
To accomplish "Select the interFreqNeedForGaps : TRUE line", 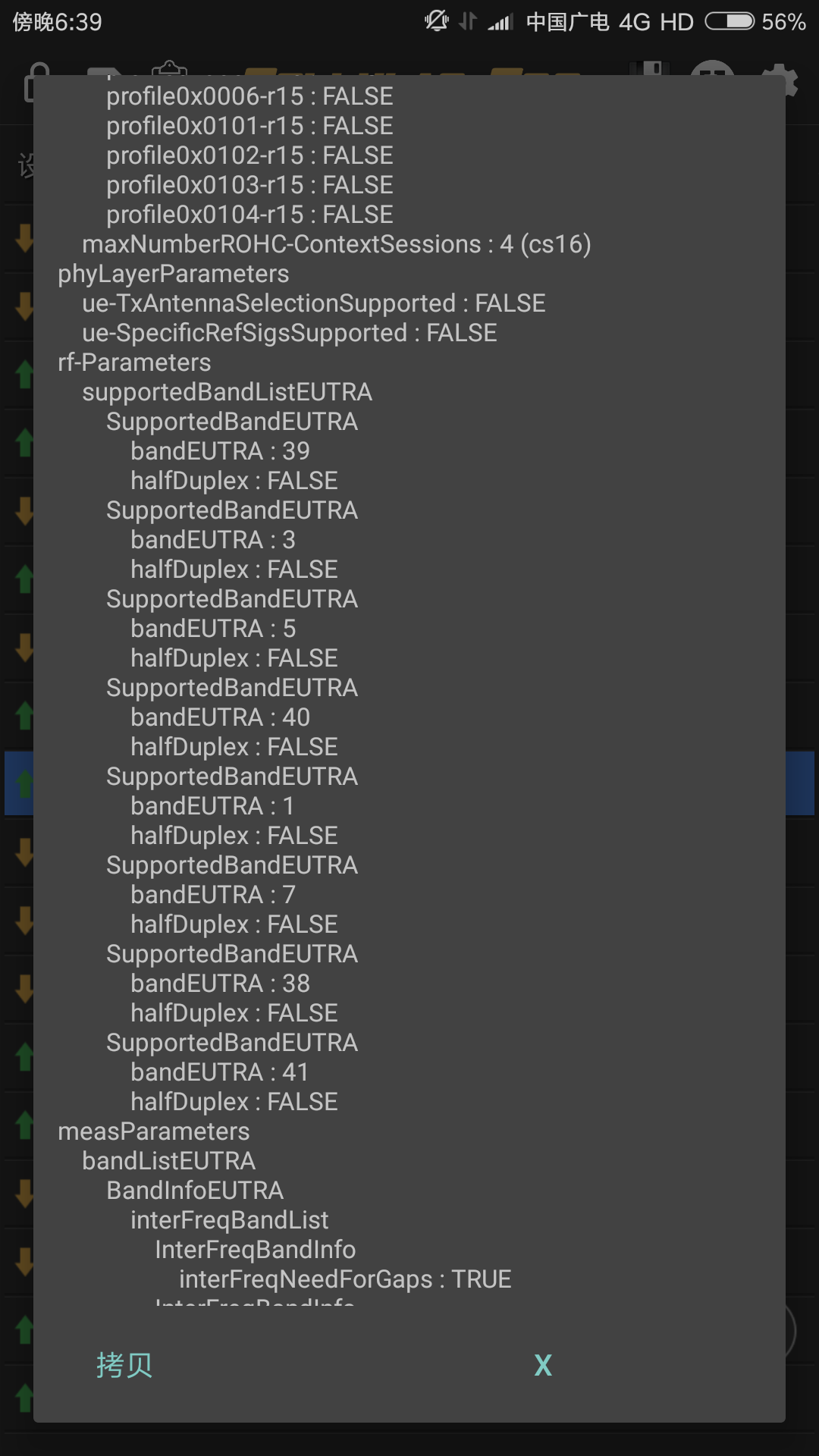I will 345,1279.
